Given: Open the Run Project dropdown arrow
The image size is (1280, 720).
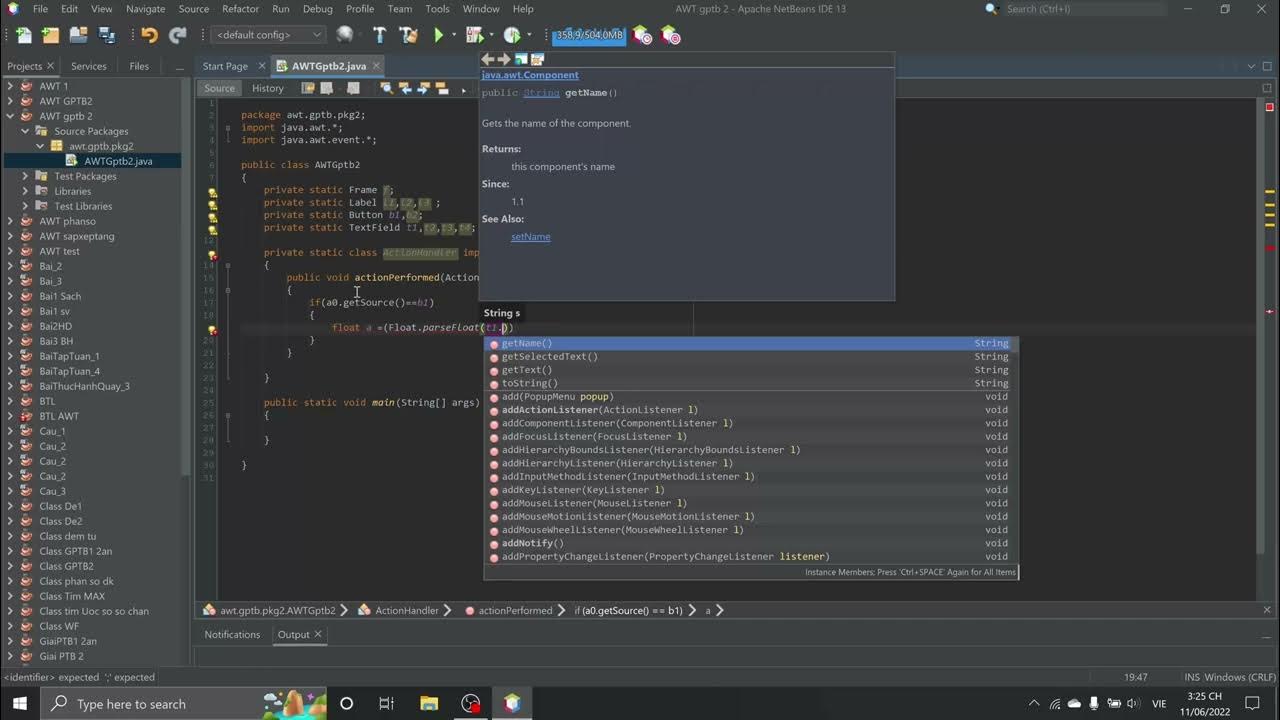Looking at the screenshot, I should [453, 35].
